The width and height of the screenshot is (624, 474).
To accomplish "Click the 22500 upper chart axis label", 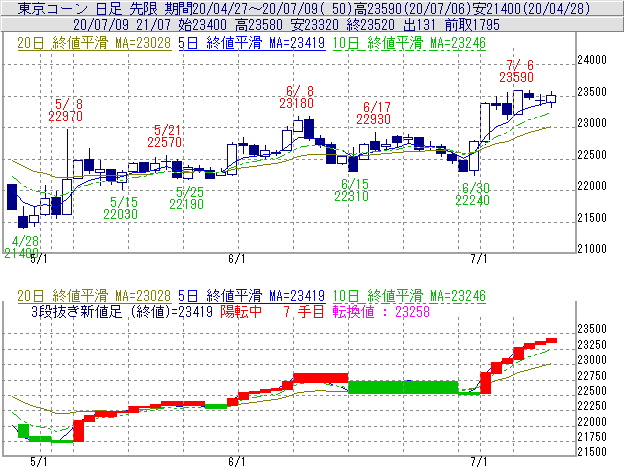I will tap(592, 154).
